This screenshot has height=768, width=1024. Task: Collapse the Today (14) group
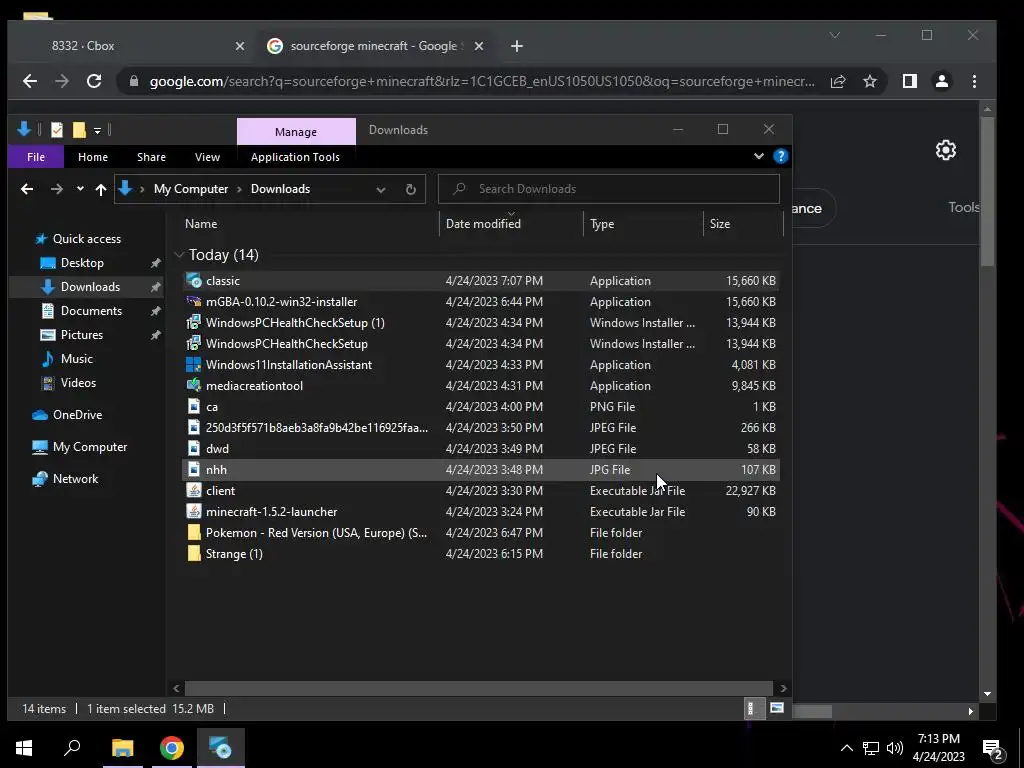point(179,255)
